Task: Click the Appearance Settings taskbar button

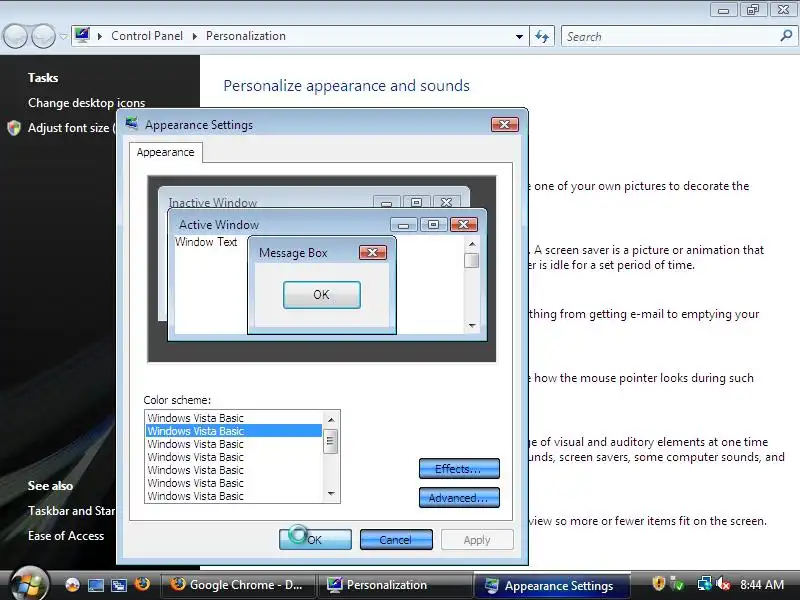Action: (552, 585)
